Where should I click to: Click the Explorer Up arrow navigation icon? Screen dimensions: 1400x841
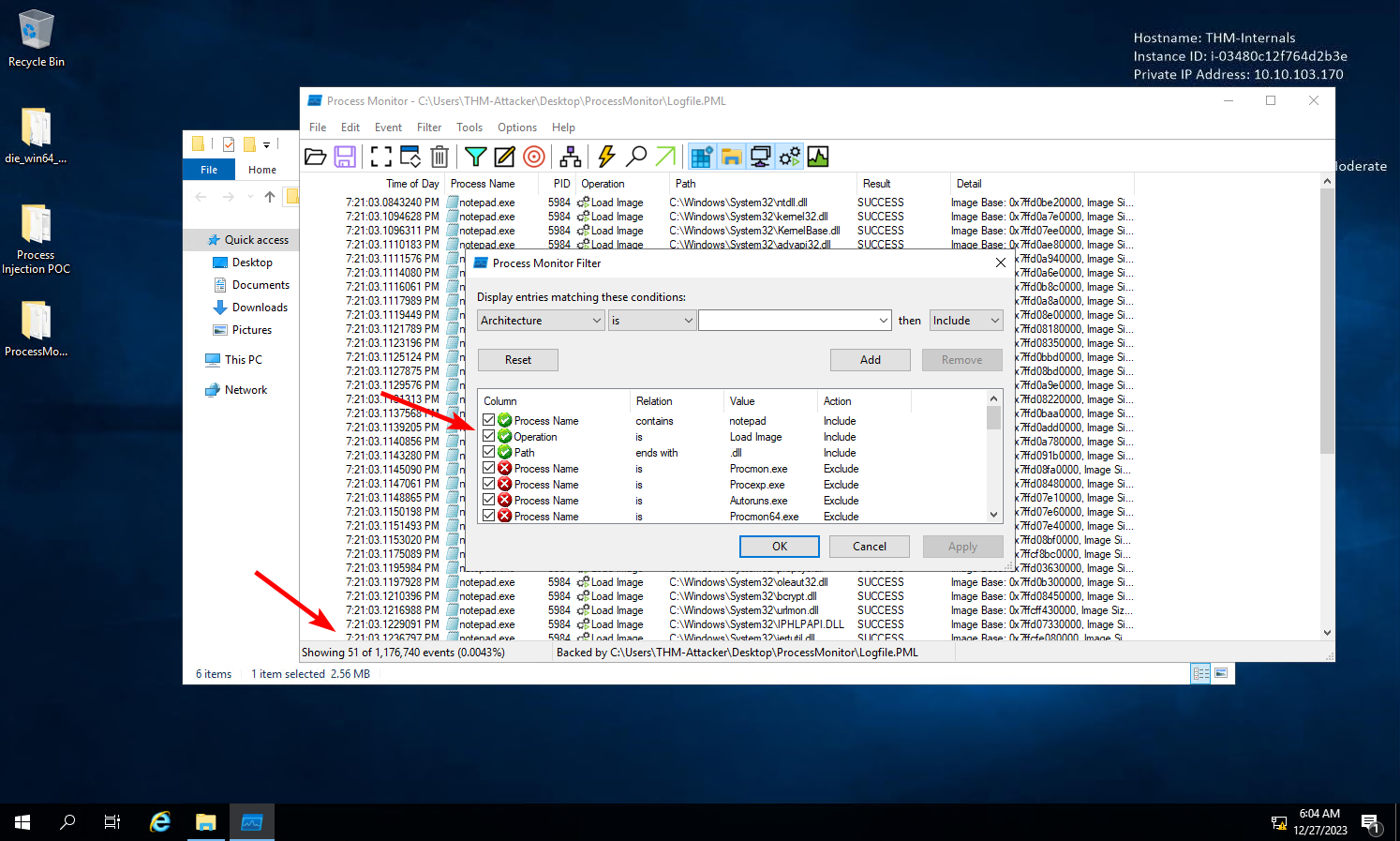[270, 197]
